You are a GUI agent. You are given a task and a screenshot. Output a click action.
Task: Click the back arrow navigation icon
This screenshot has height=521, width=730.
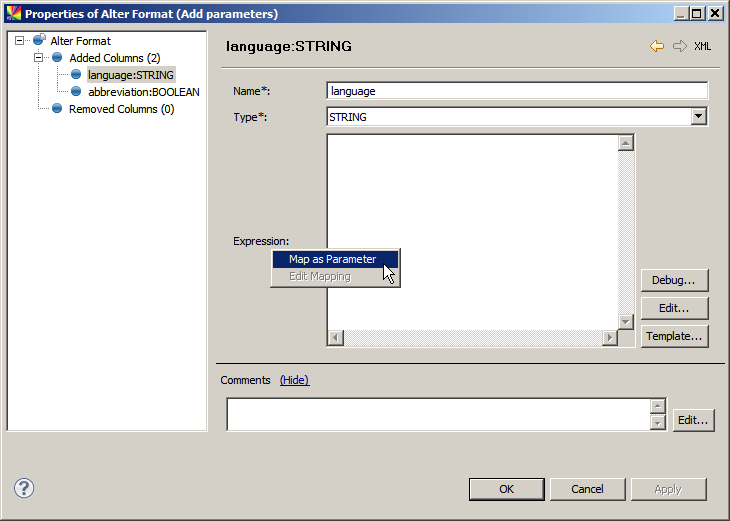(657, 46)
